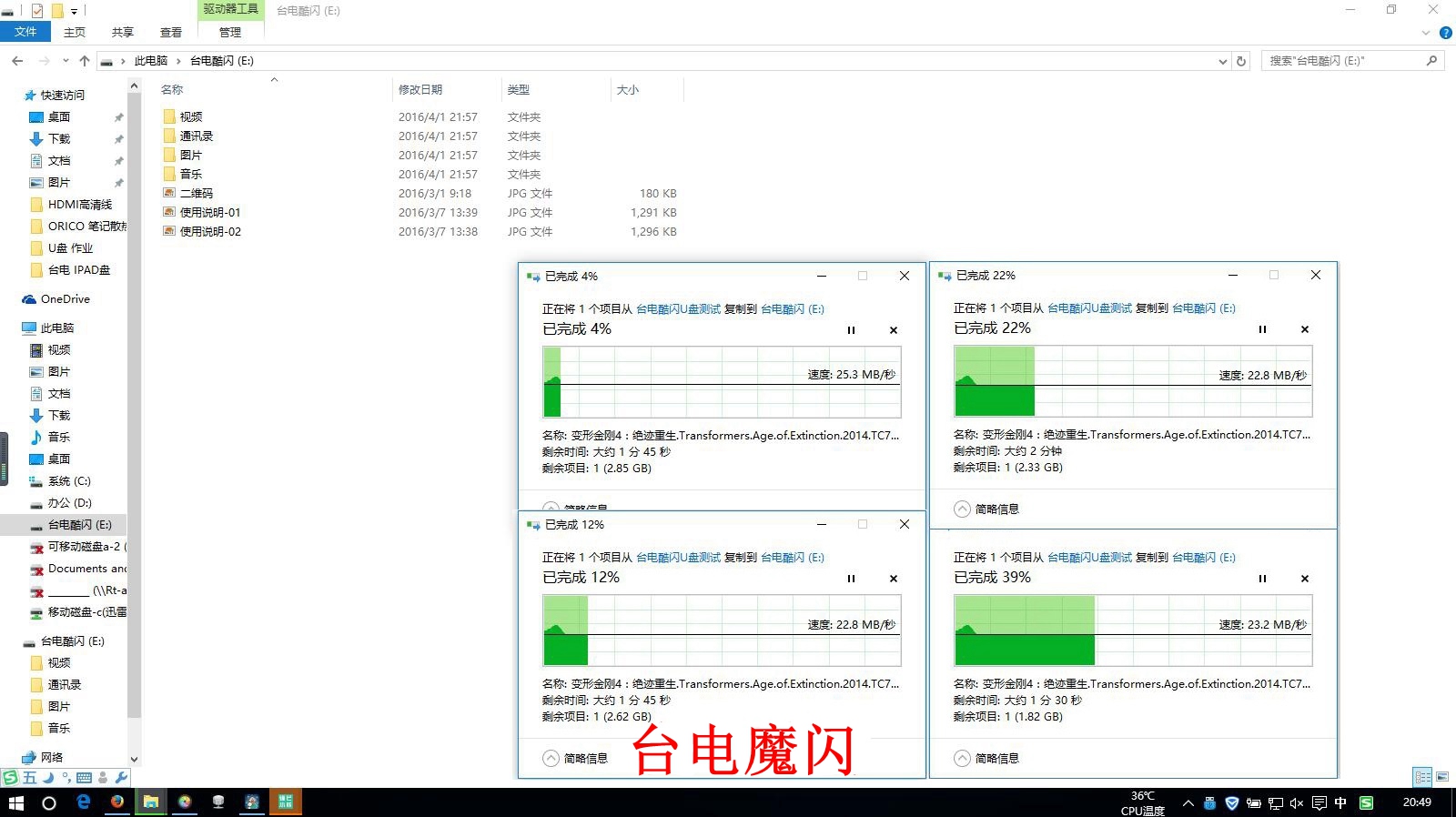Go forward with the forward arrow
The width and height of the screenshot is (1456, 817).
coord(44,61)
